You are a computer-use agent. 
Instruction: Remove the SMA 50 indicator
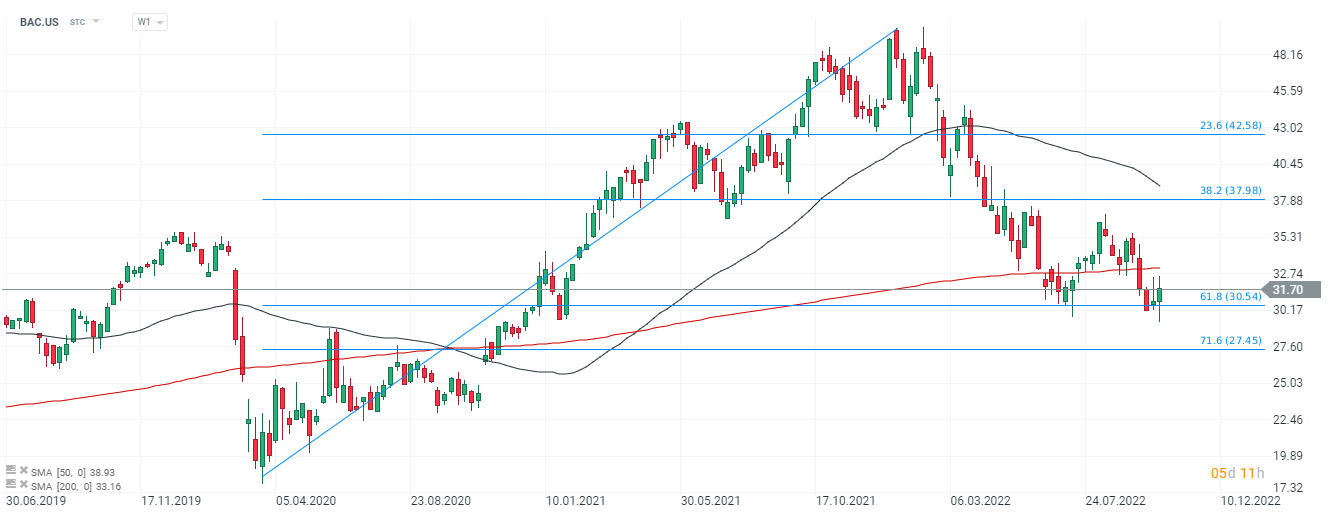point(23,469)
